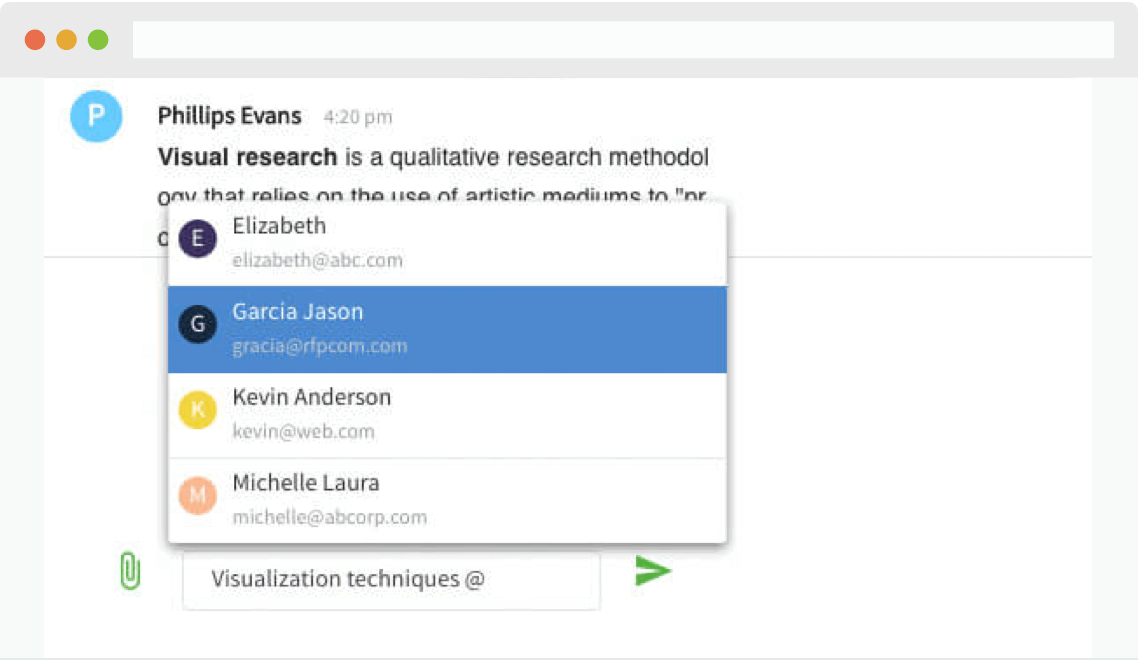
Task: Click the elizabeth@abc.com email text
Action: point(317,261)
